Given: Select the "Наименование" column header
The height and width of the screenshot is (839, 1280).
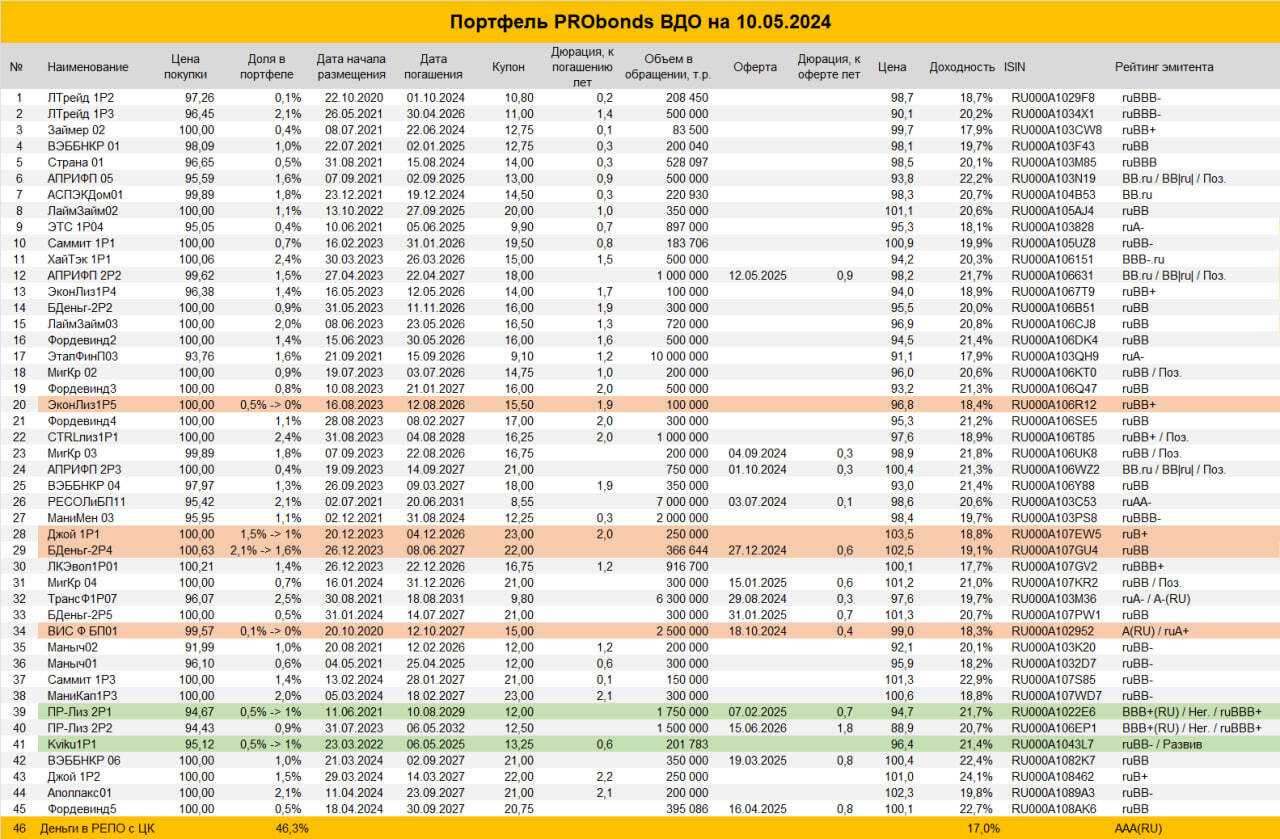Looking at the screenshot, I should tap(88, 67).
